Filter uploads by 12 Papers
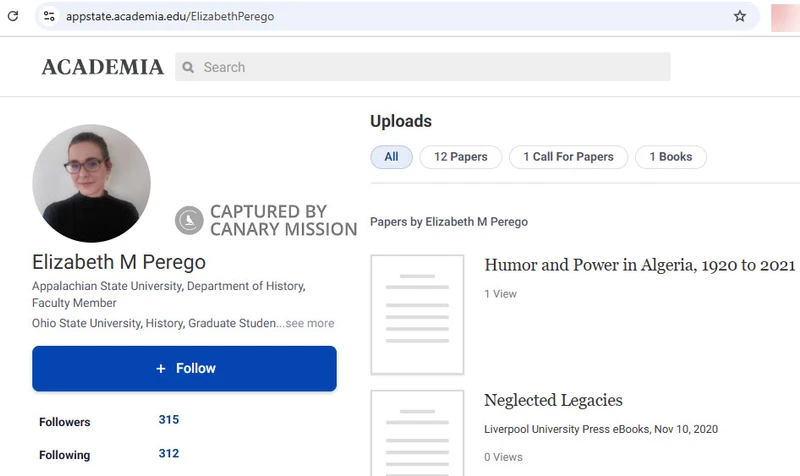The image size is (800, 476). click(461, 157)
